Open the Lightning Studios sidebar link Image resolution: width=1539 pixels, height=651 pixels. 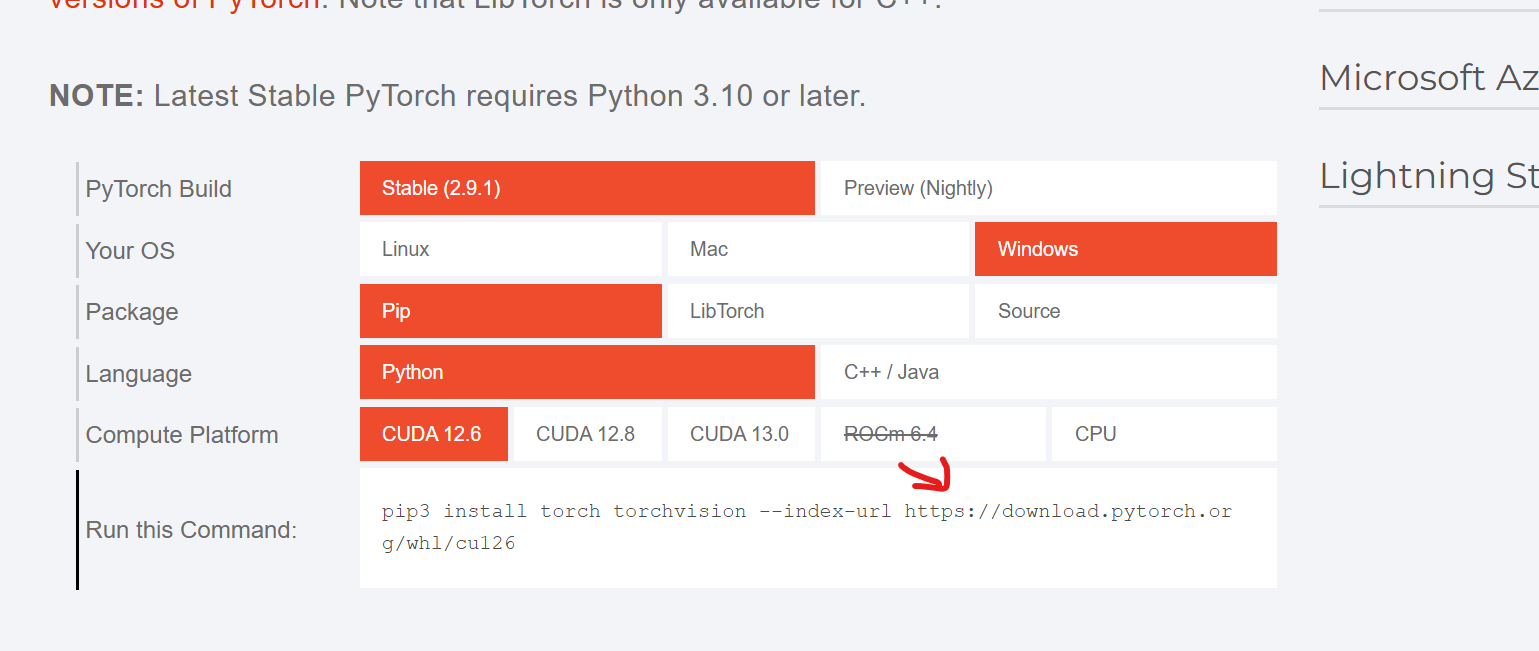[x=1429, y=175]
